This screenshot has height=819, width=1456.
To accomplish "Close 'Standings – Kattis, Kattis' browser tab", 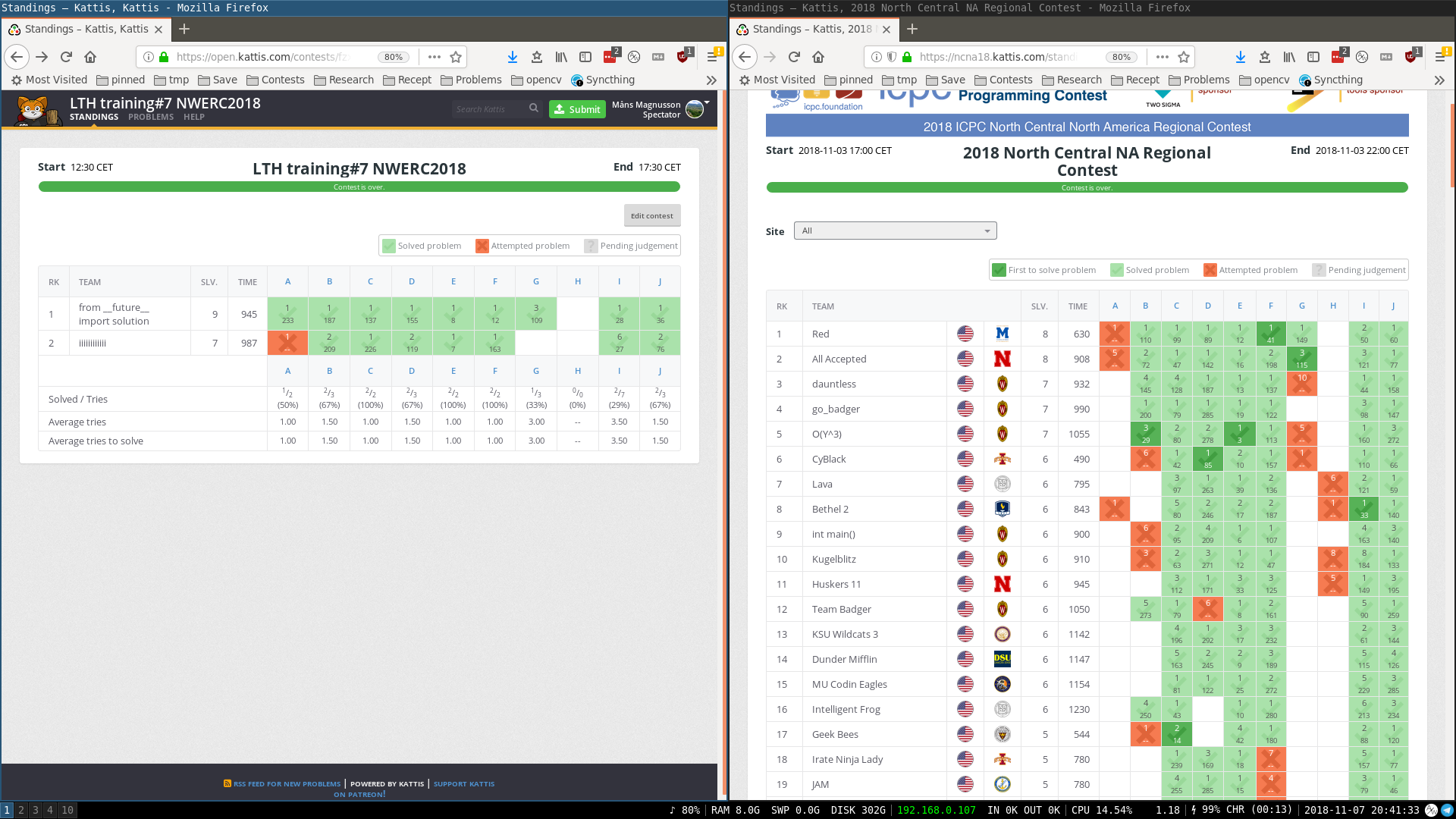I will (158, 30).
